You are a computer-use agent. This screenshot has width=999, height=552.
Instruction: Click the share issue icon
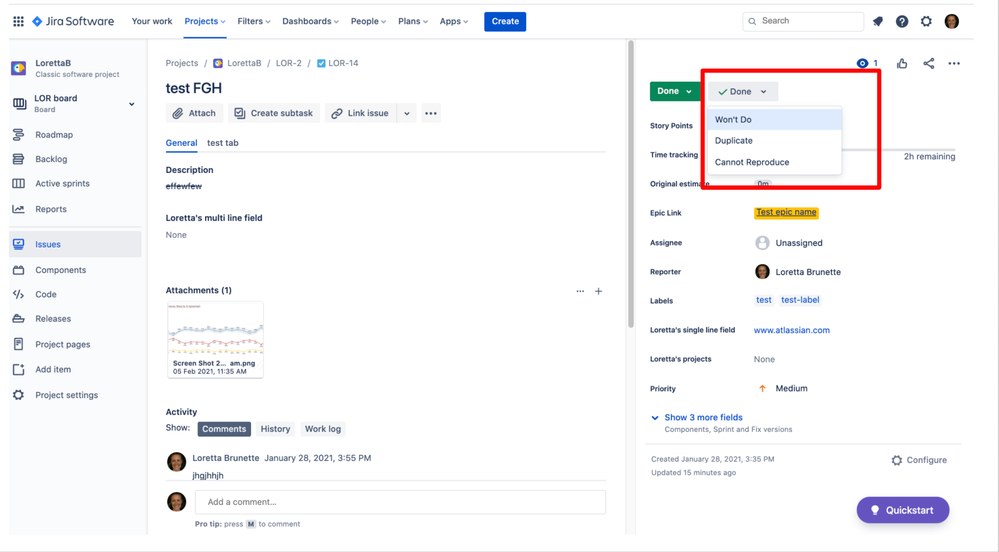[929, 63]
